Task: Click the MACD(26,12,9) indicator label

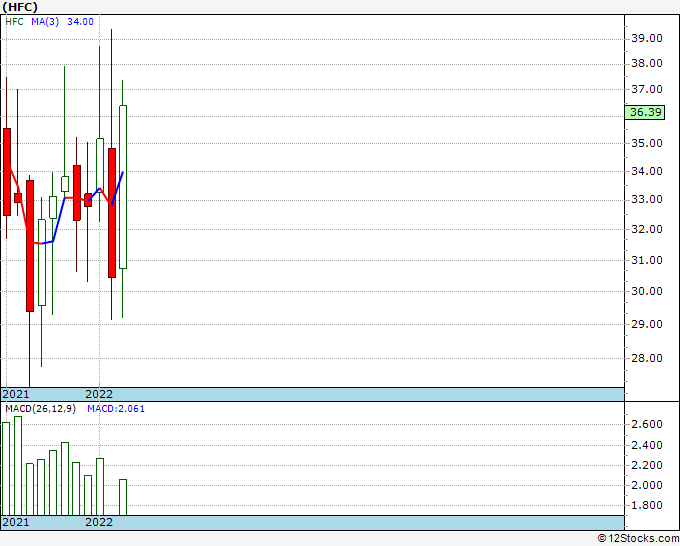Action: coord(40,409)
